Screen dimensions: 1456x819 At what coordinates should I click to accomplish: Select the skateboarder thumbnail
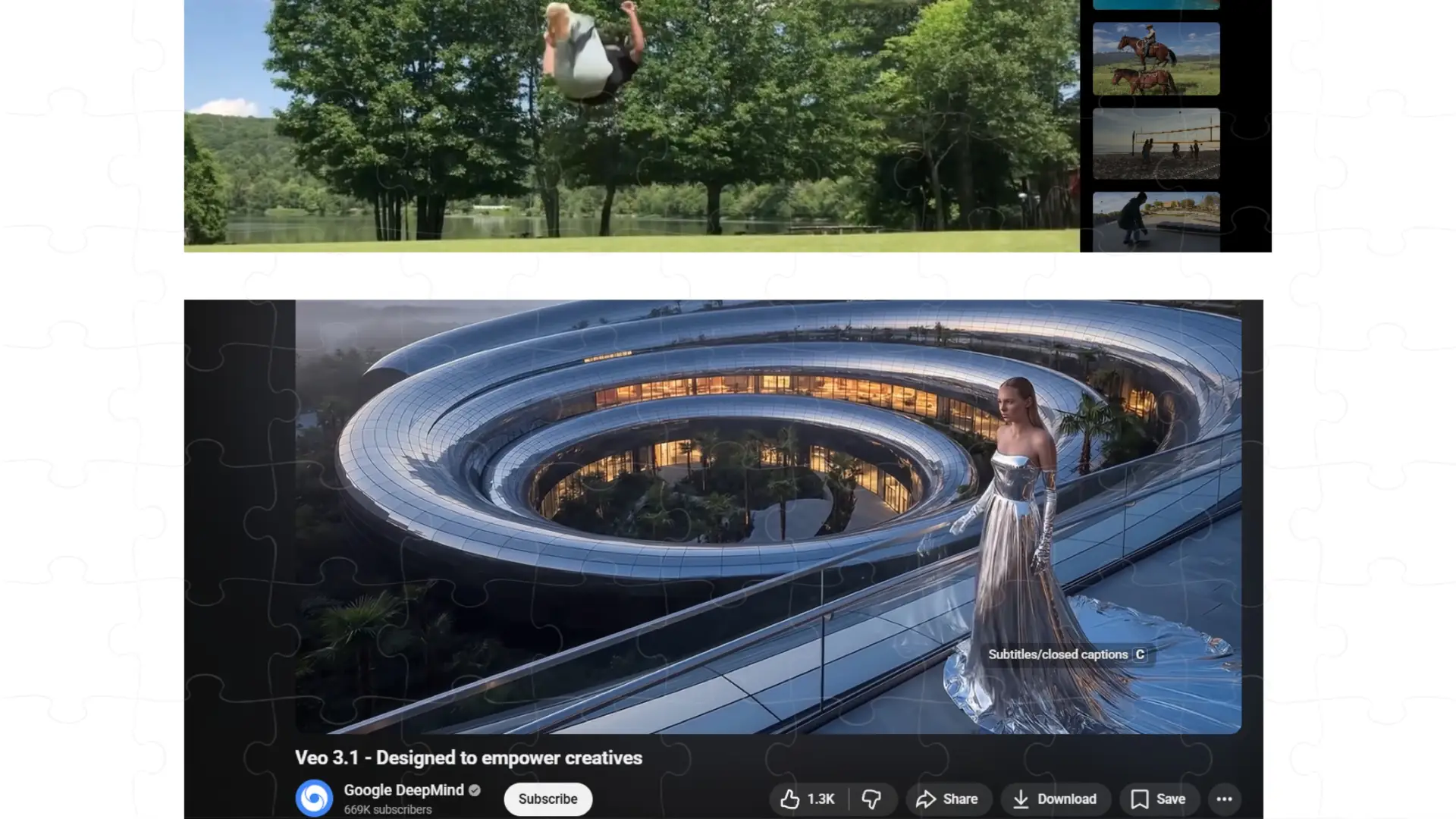coord(1156,221)
